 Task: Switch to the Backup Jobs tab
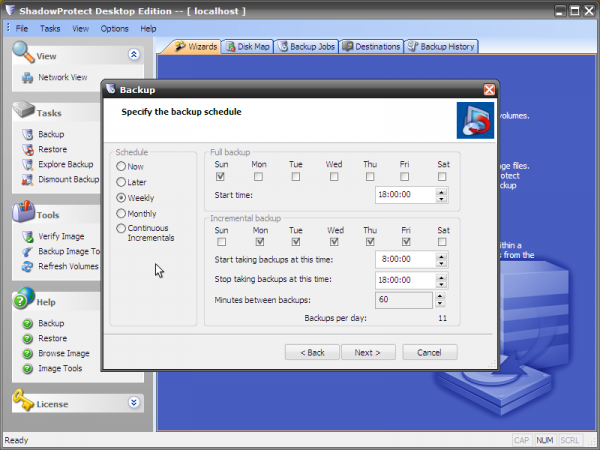(307, 47)
